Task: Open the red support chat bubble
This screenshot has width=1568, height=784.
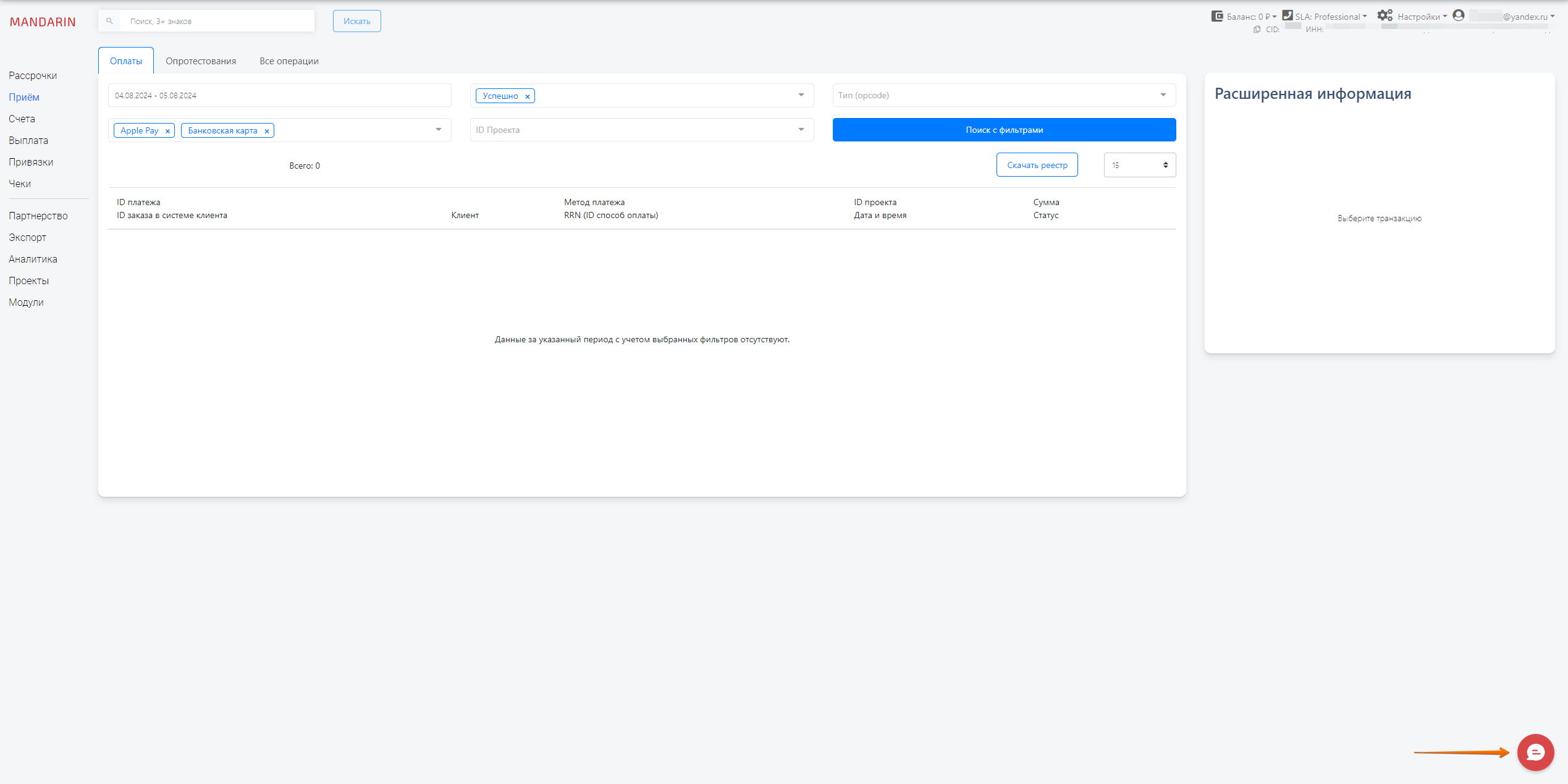Action: 1535,752
